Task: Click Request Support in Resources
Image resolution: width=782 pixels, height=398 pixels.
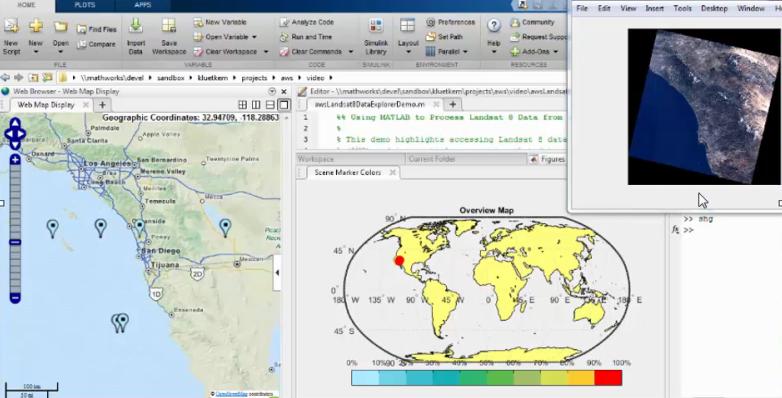Action: (538, 37)
